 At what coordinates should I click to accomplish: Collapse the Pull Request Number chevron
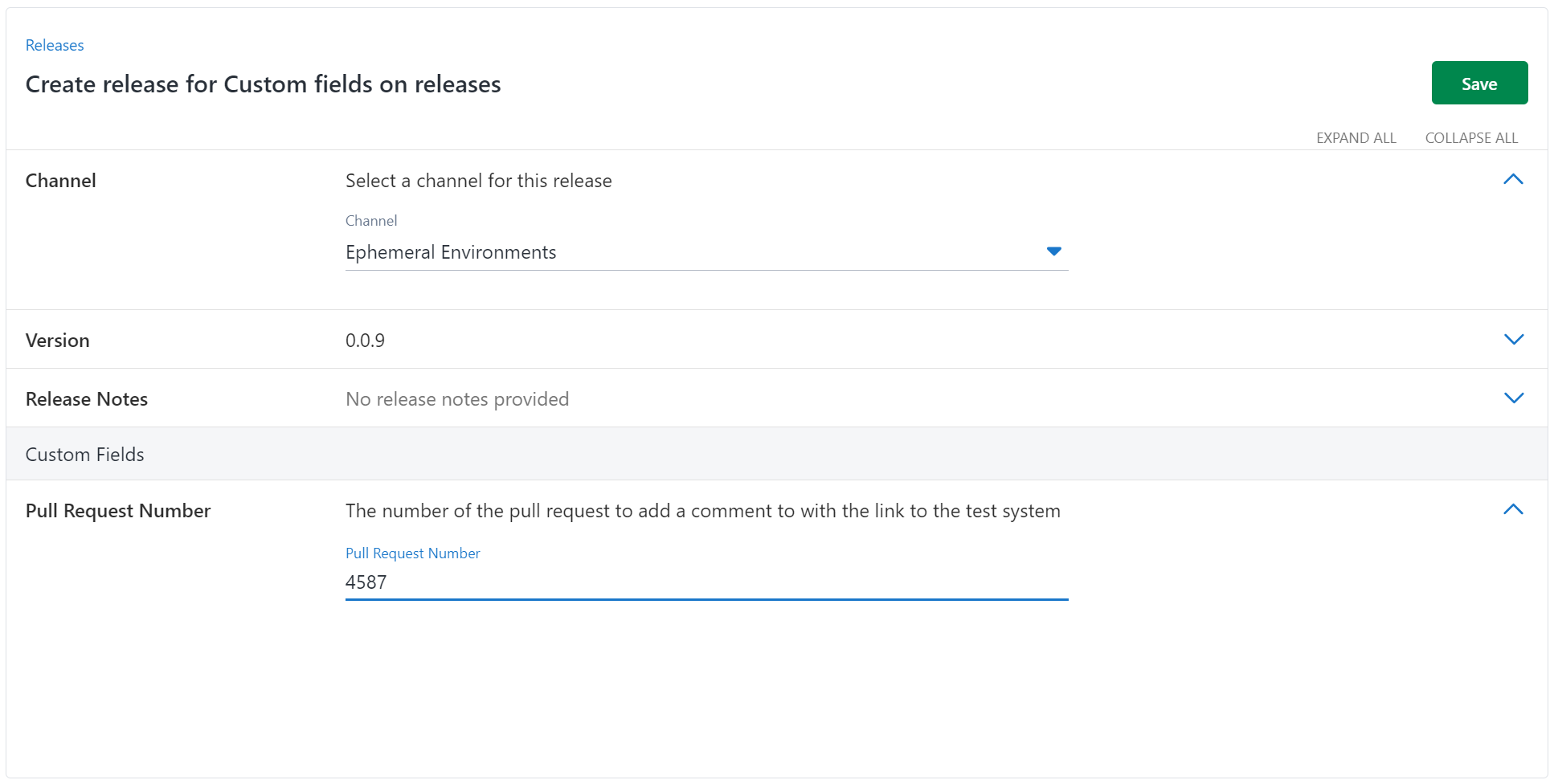coord(1513,510)
